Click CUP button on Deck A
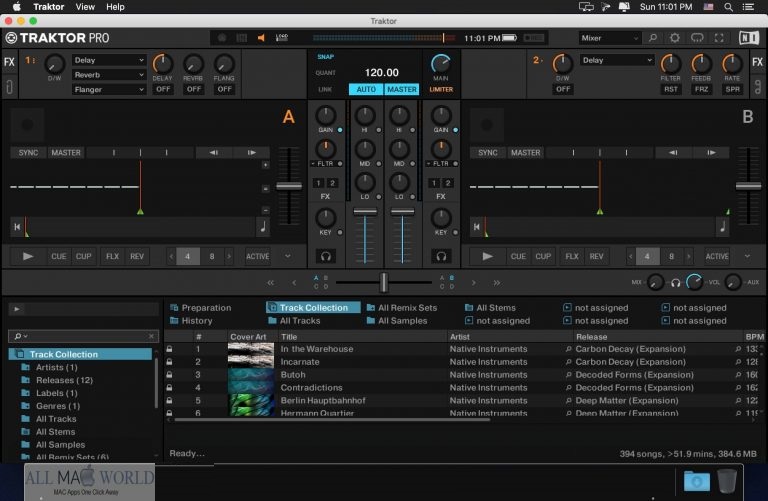Viewport: 768px width, 501px height. pyautogui.click(x=83, y=256)
